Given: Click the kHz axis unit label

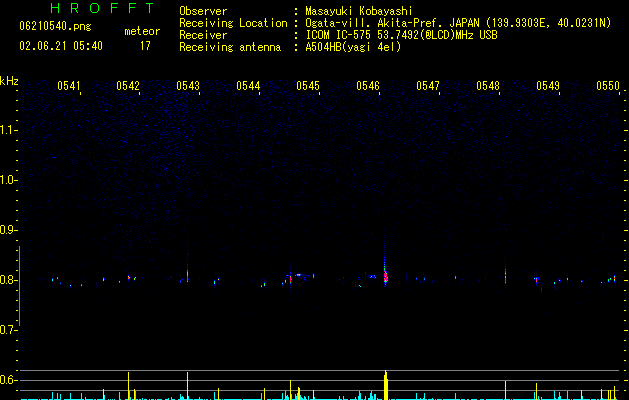Looking at the screenshot, I should pos(9,81).
